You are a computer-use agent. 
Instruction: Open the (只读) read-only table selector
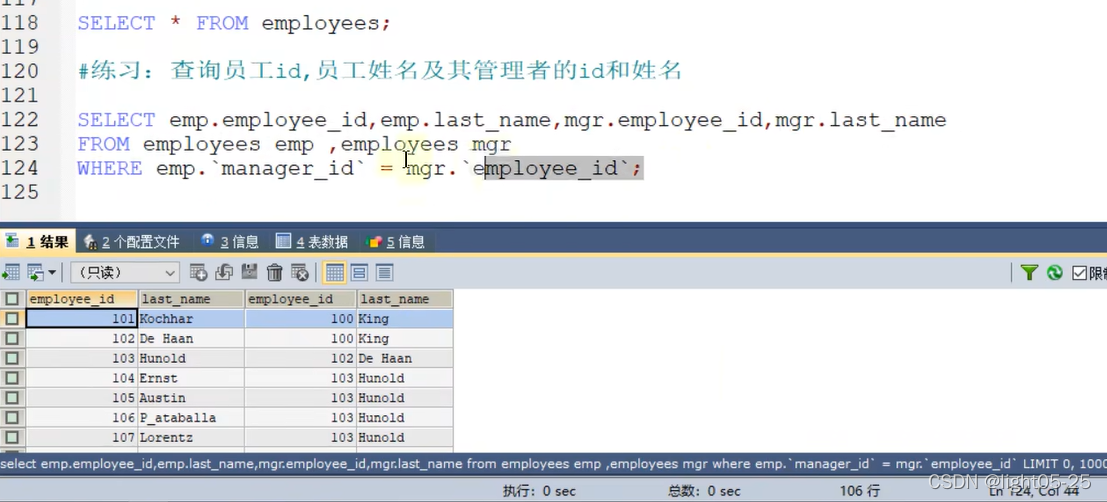tap(125, 273)
